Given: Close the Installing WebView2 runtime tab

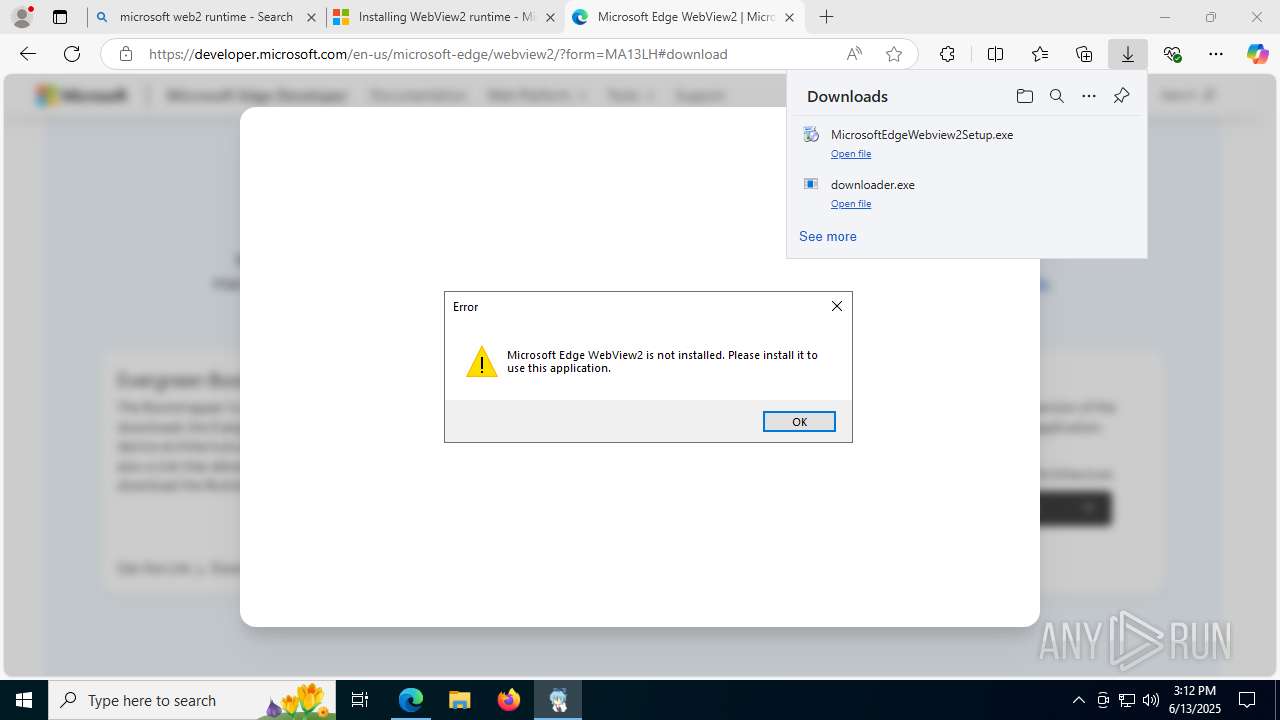Looking at the screenshot, I should [550, 17].
